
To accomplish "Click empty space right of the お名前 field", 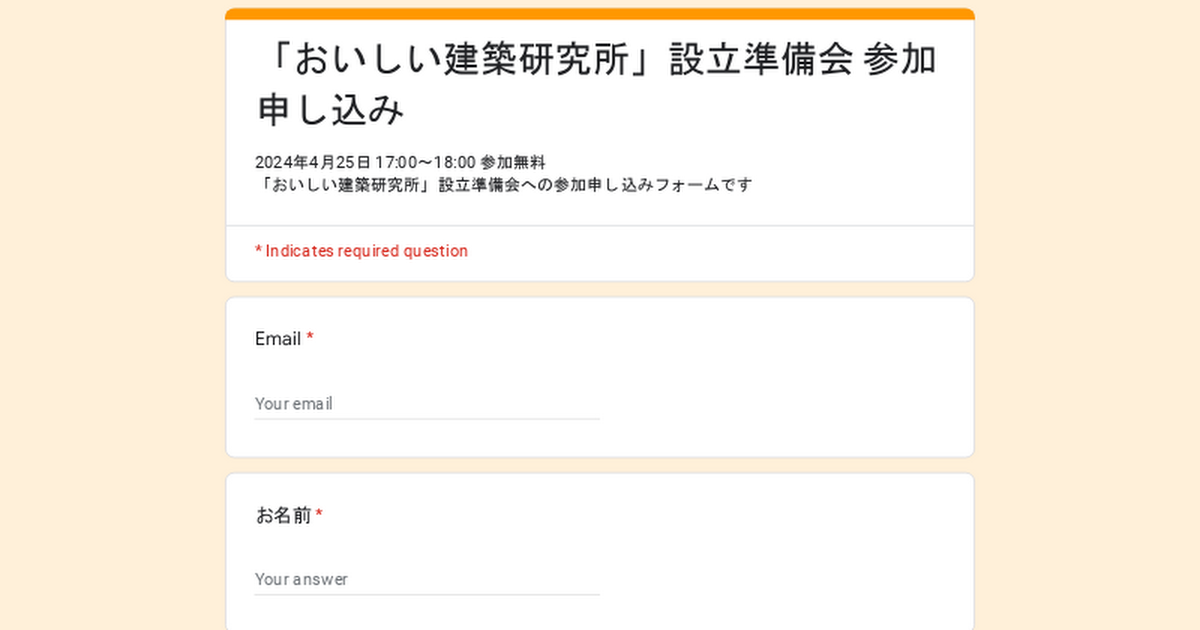I will click(780, 579).
